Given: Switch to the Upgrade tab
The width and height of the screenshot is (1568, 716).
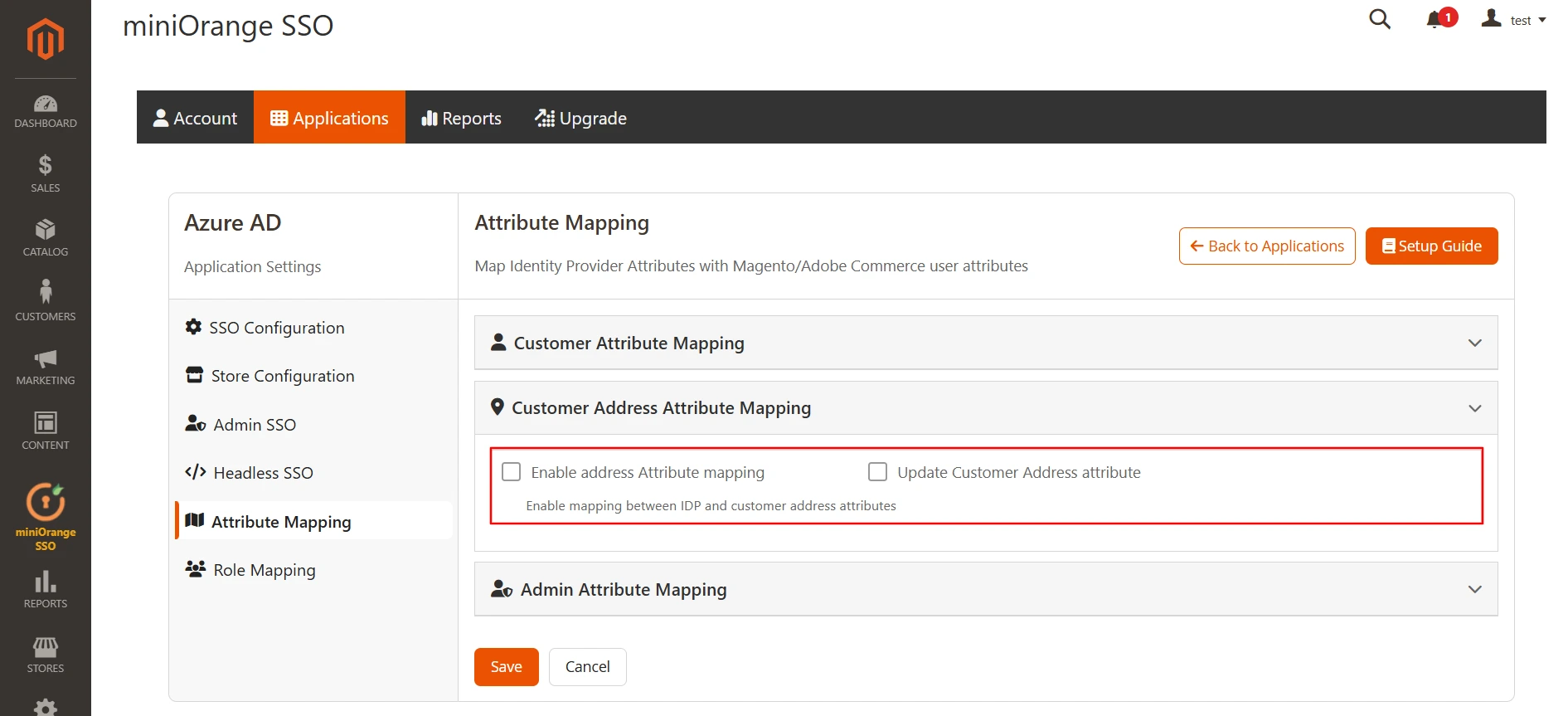Looking at the screenshot, I should point(580,118).
